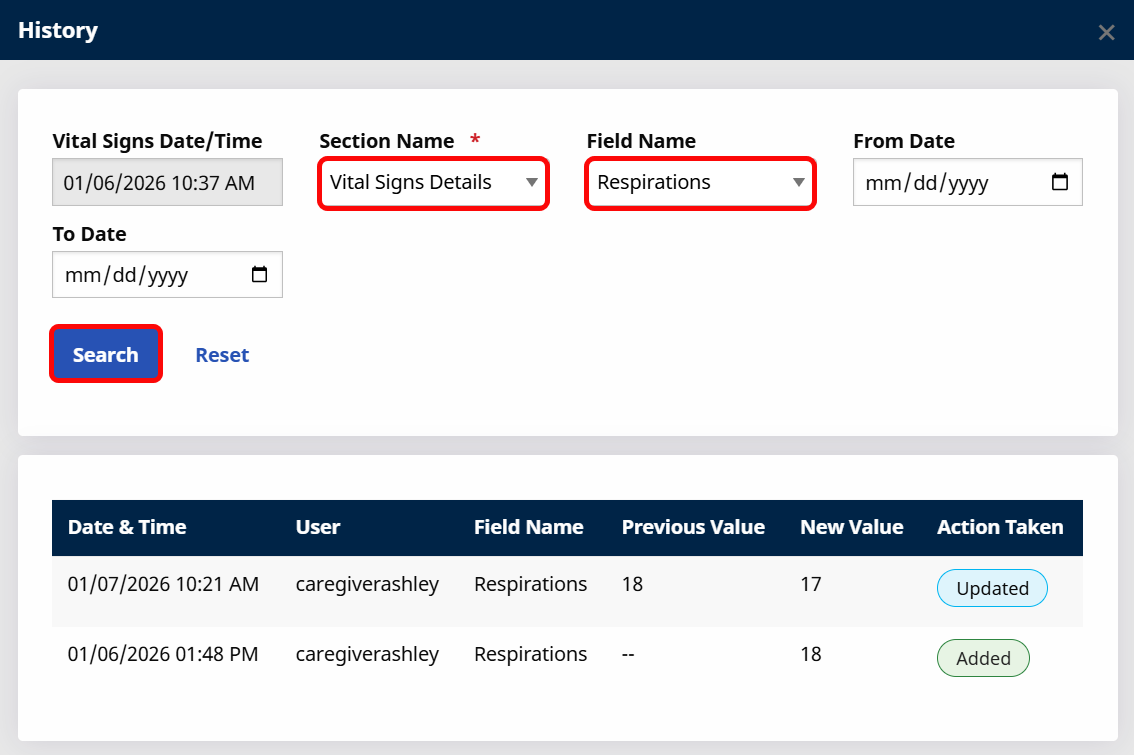Click the New Value column header
The width and height of the screenshot is (1134, 755).
pyautogui.click(x=851, y=527)
